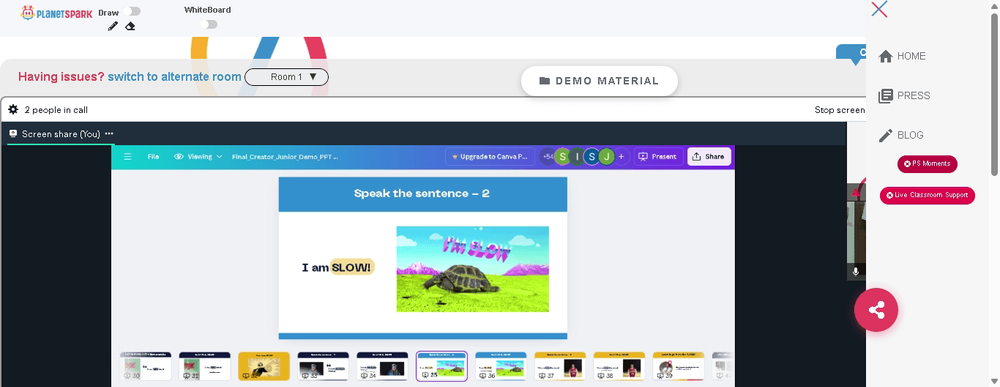This screenshot has height=387, width=1000.
Task: Expand the Viewing mode dropdown in Canva
Action: pos(198,156)
